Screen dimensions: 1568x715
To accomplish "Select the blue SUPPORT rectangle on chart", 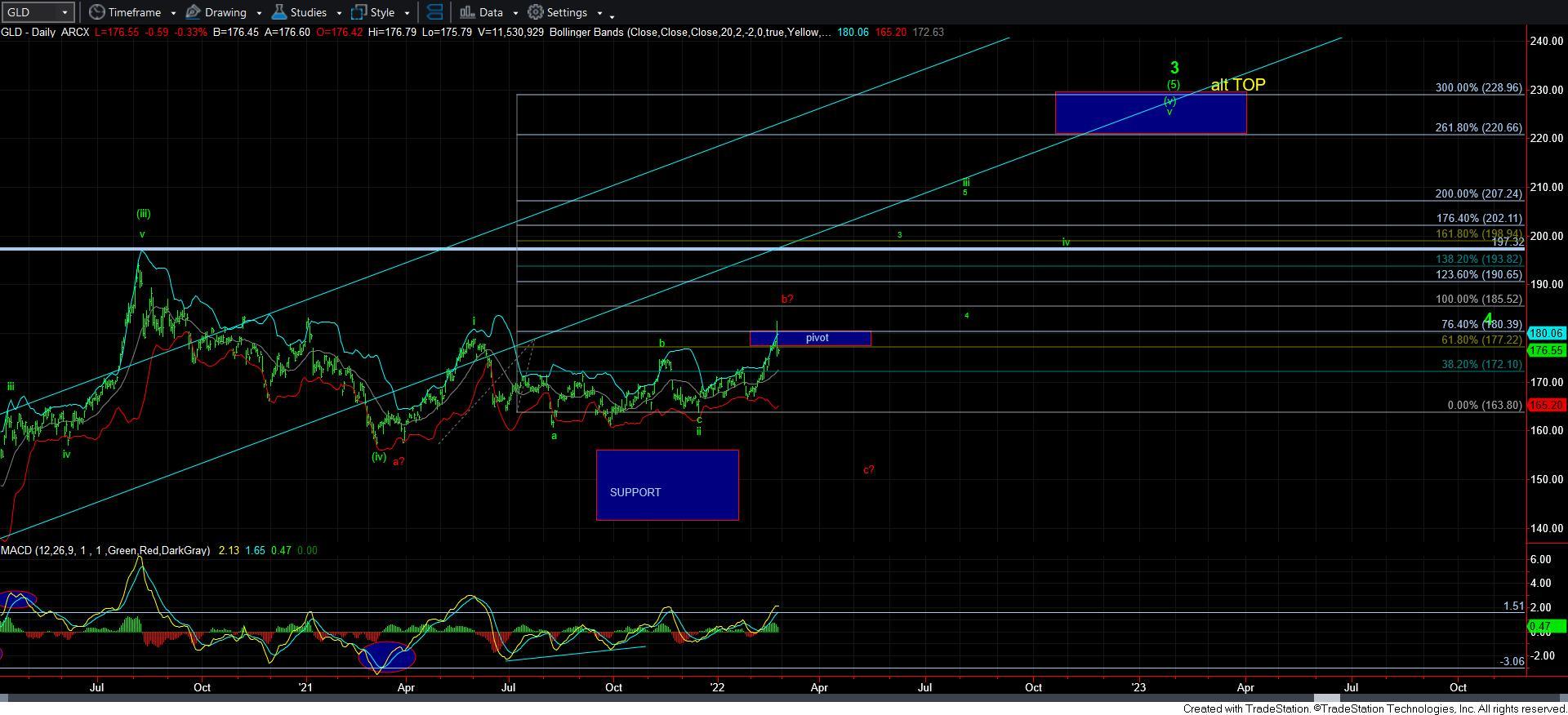I will [x=667, y=485].
